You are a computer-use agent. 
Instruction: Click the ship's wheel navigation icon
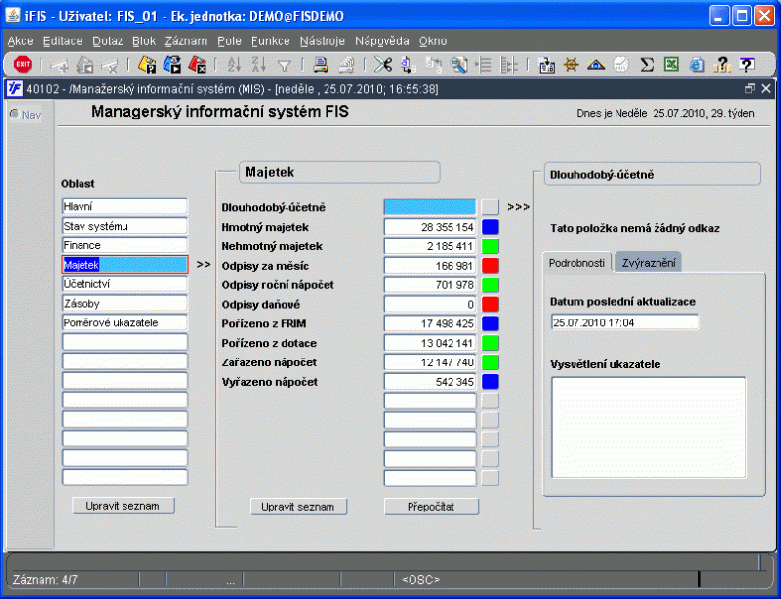(x=572, y=64)
